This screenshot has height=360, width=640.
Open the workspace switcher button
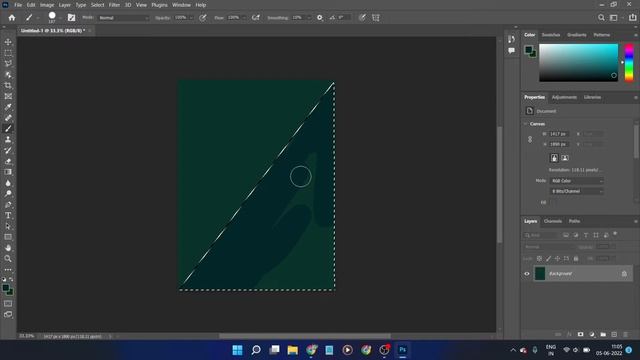613,18
